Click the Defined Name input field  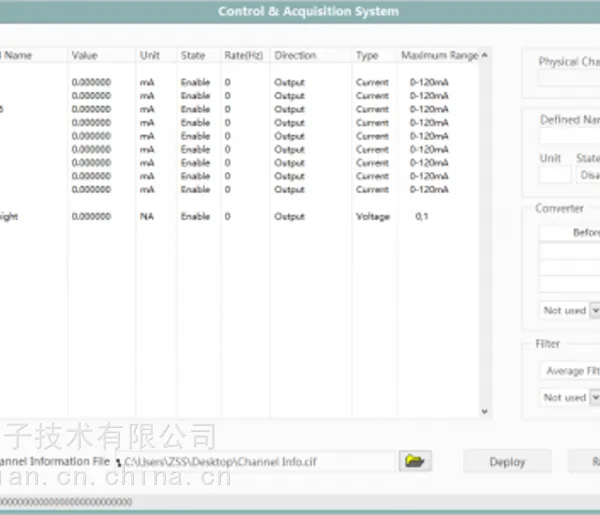(570, 136)
